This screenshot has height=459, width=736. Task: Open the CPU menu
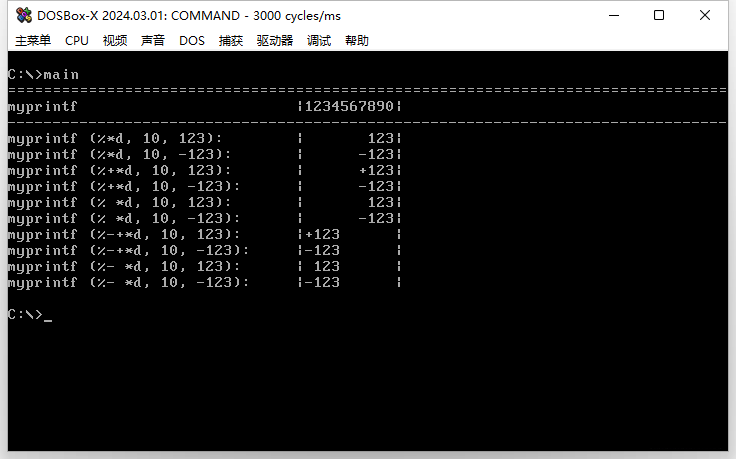pos(77,41)
